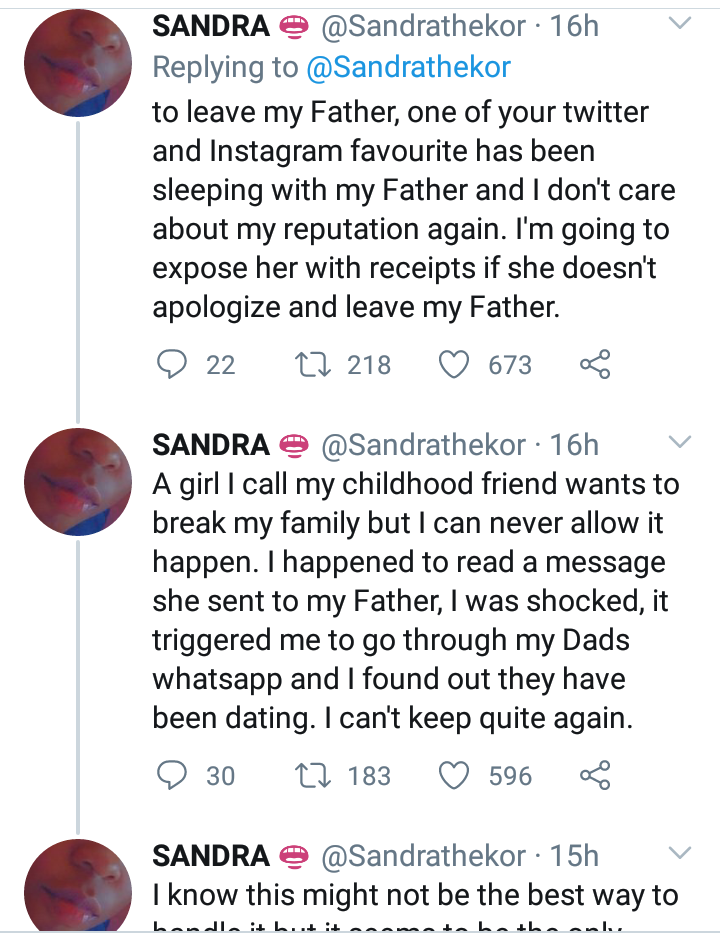Like the tweet with 596 likes
The image size is (720, 935).
455,775
